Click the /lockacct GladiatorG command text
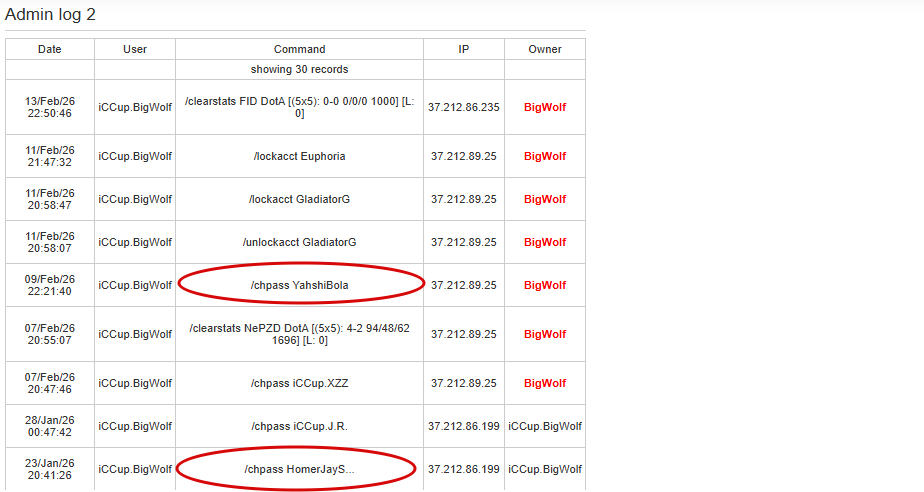924x492 pixels. pyautogui.click(x=299, y=199)
